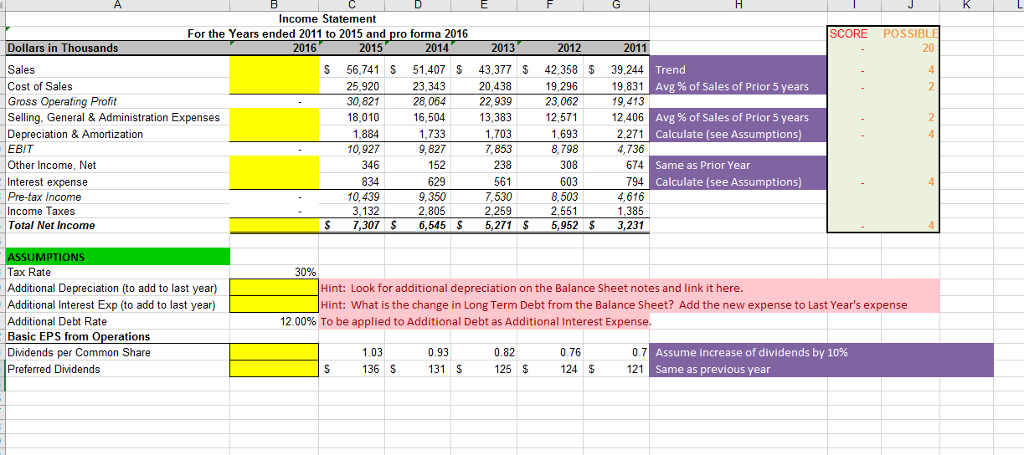Select yellow Additional Depreciation assumption cell
Image resolution: width=1024 pixels, height=455 pixels.
274,288
